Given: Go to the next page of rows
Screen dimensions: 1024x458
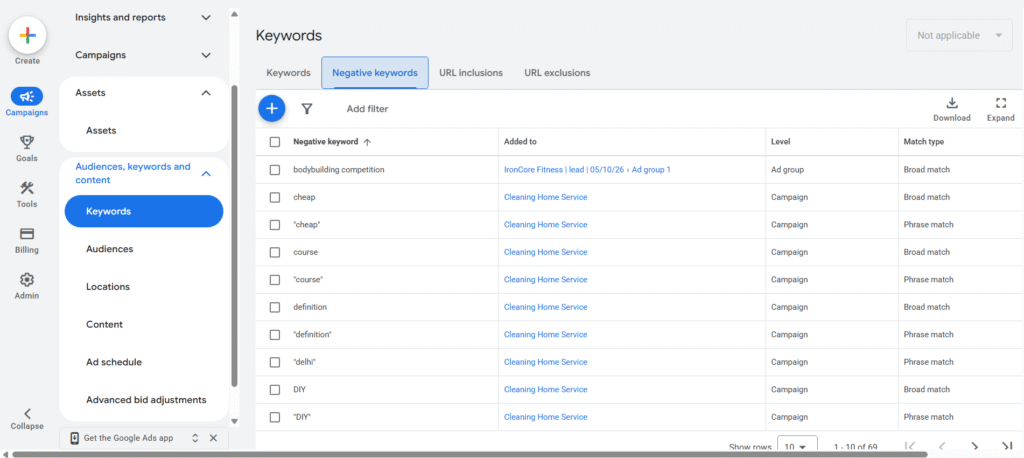Looking at the screenshot, I should point(974,447).
